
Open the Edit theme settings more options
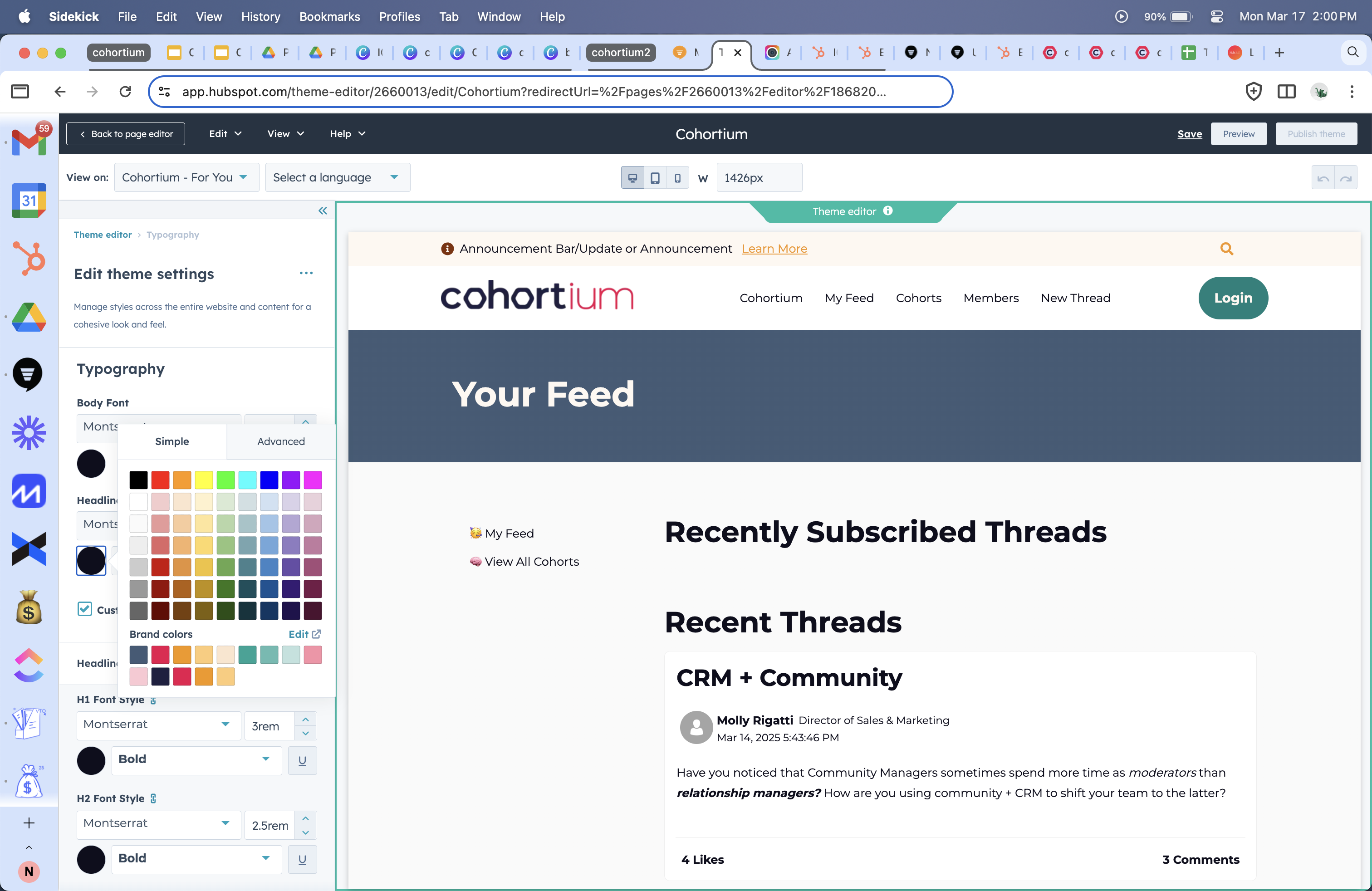pyautogui.click(x=306, y=273)
